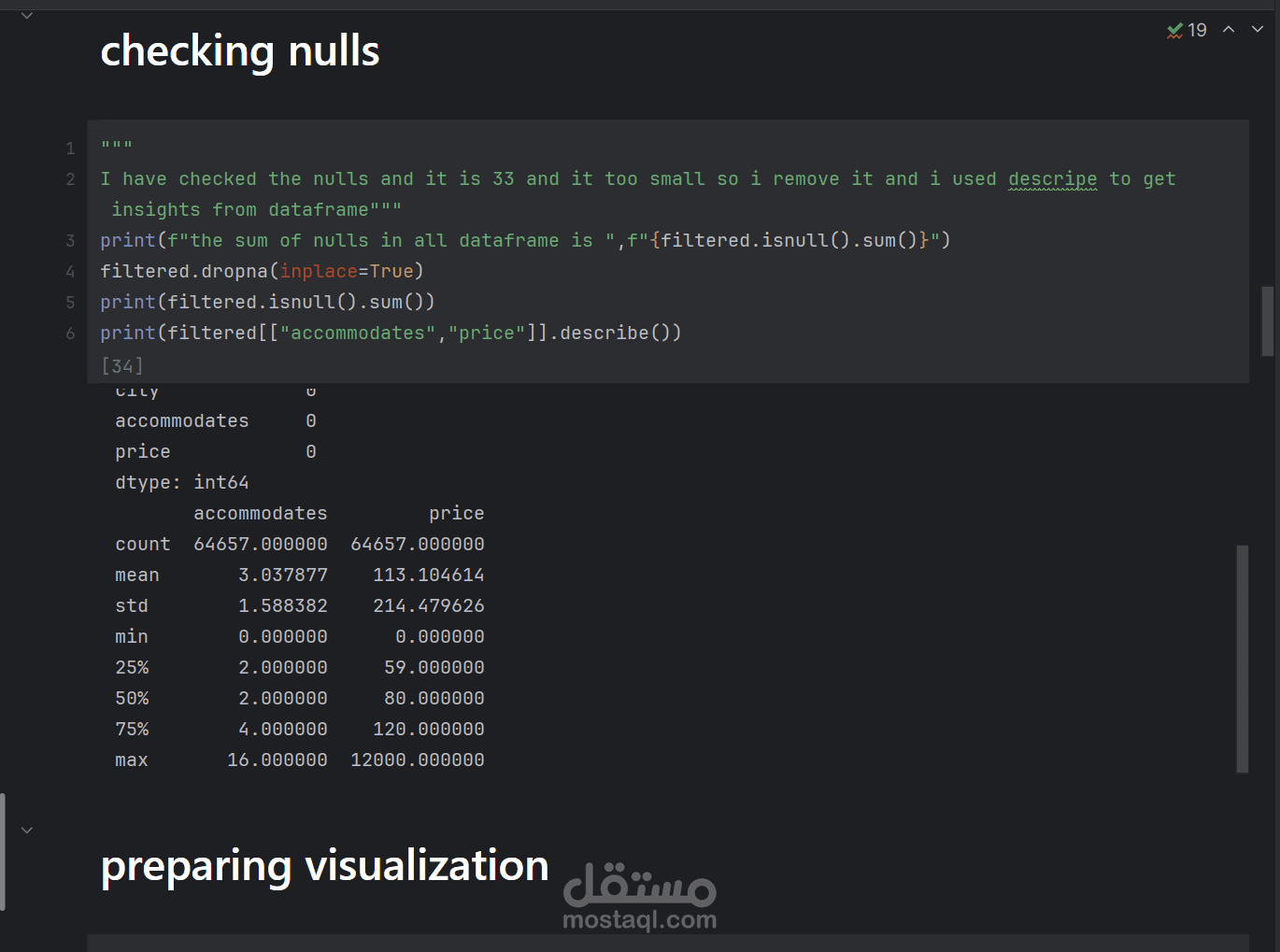The height and width of the screenshot is (952, 1280).
Task: Click the [34] execution count label
Action: 122,365
